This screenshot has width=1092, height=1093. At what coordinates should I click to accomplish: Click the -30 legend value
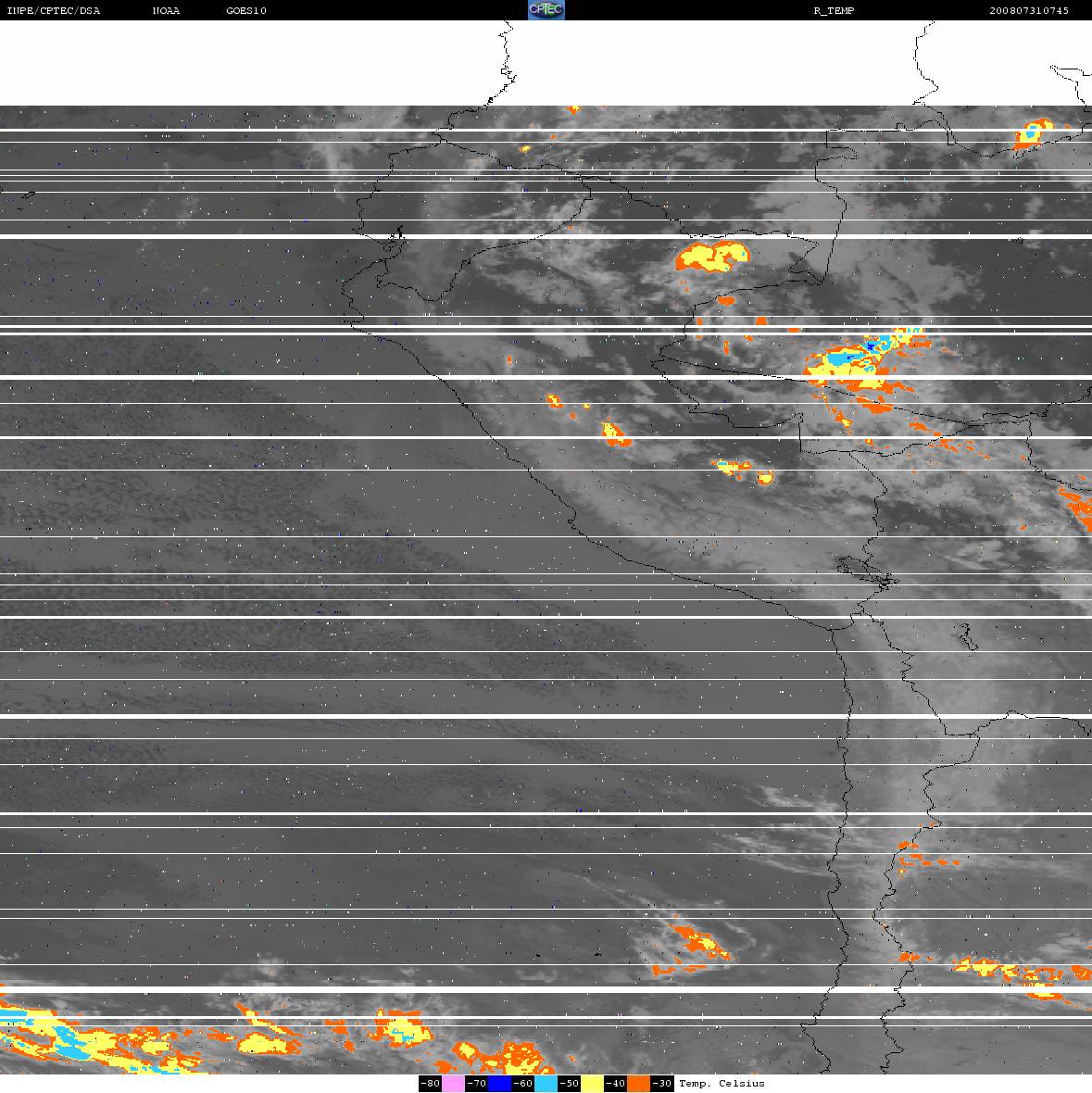[x=661, y=1083]
